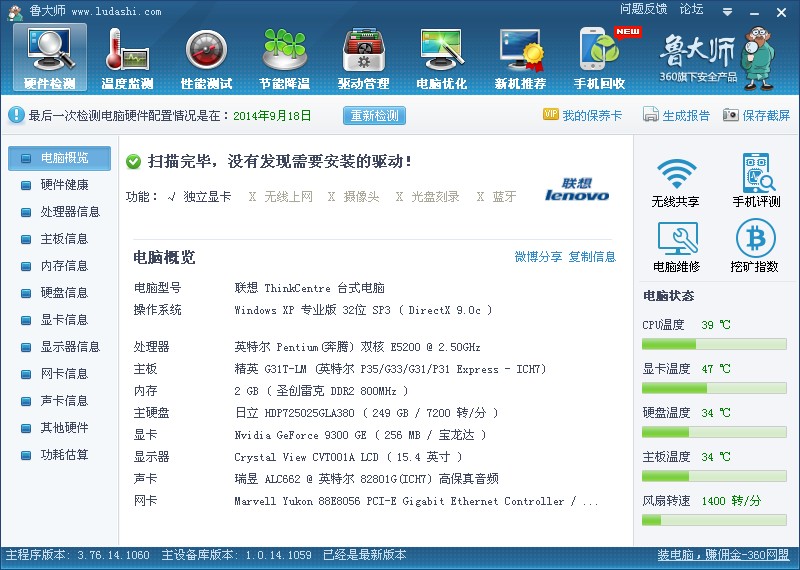The width and height of the screenshot is (800, 570).
Task: Click the 独立显卡 feature label
Action: point(207,196)
